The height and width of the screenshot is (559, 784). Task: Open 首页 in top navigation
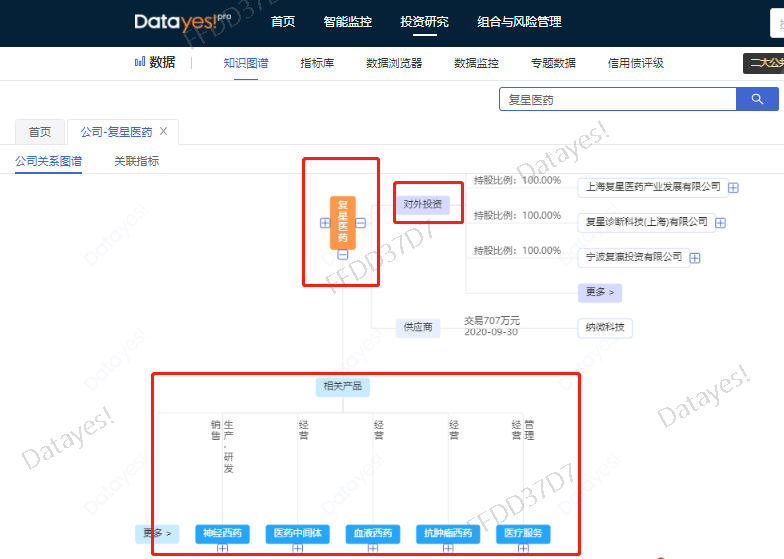(283, 22)
